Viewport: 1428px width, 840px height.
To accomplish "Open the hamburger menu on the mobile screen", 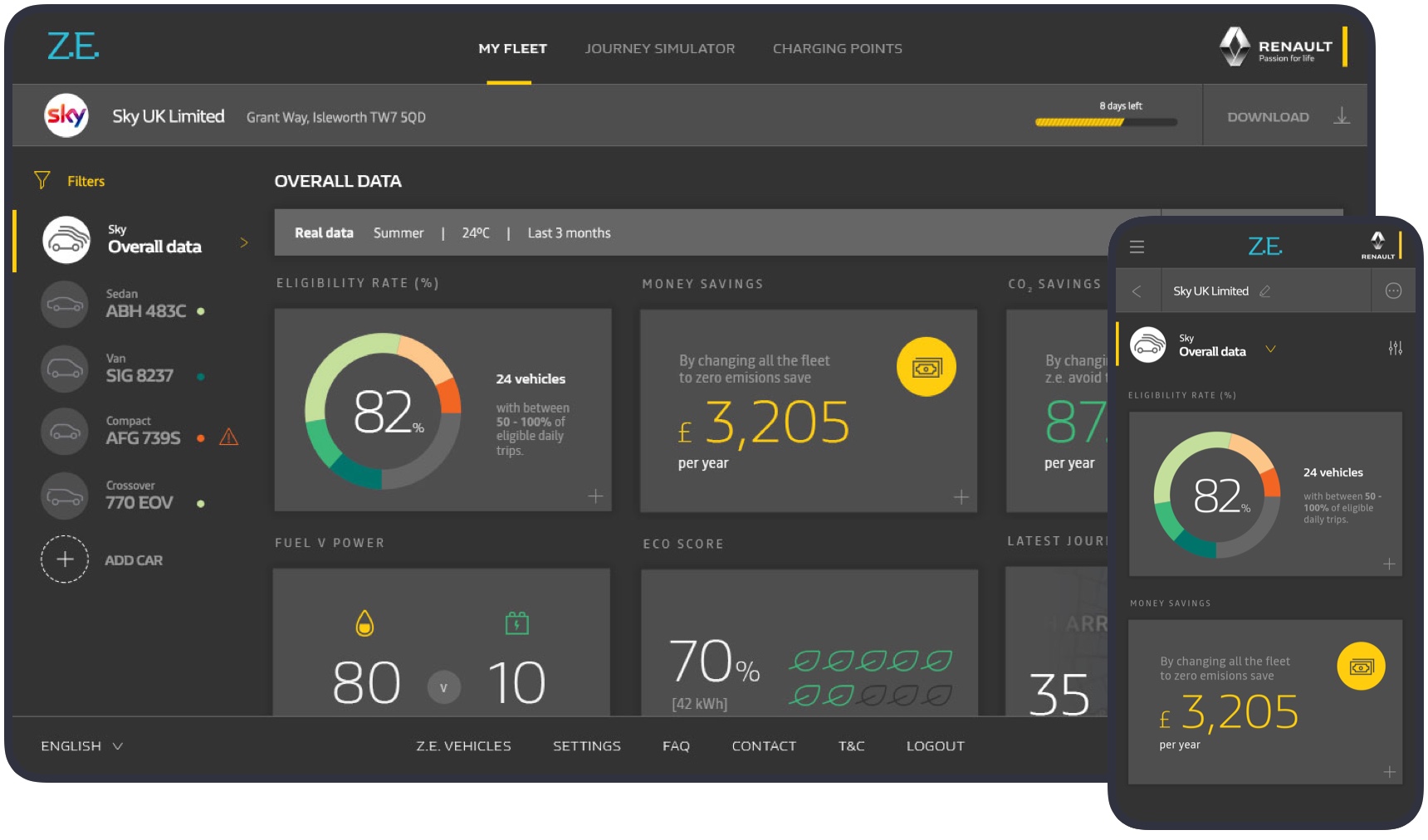I will (x=1137, y=247).
